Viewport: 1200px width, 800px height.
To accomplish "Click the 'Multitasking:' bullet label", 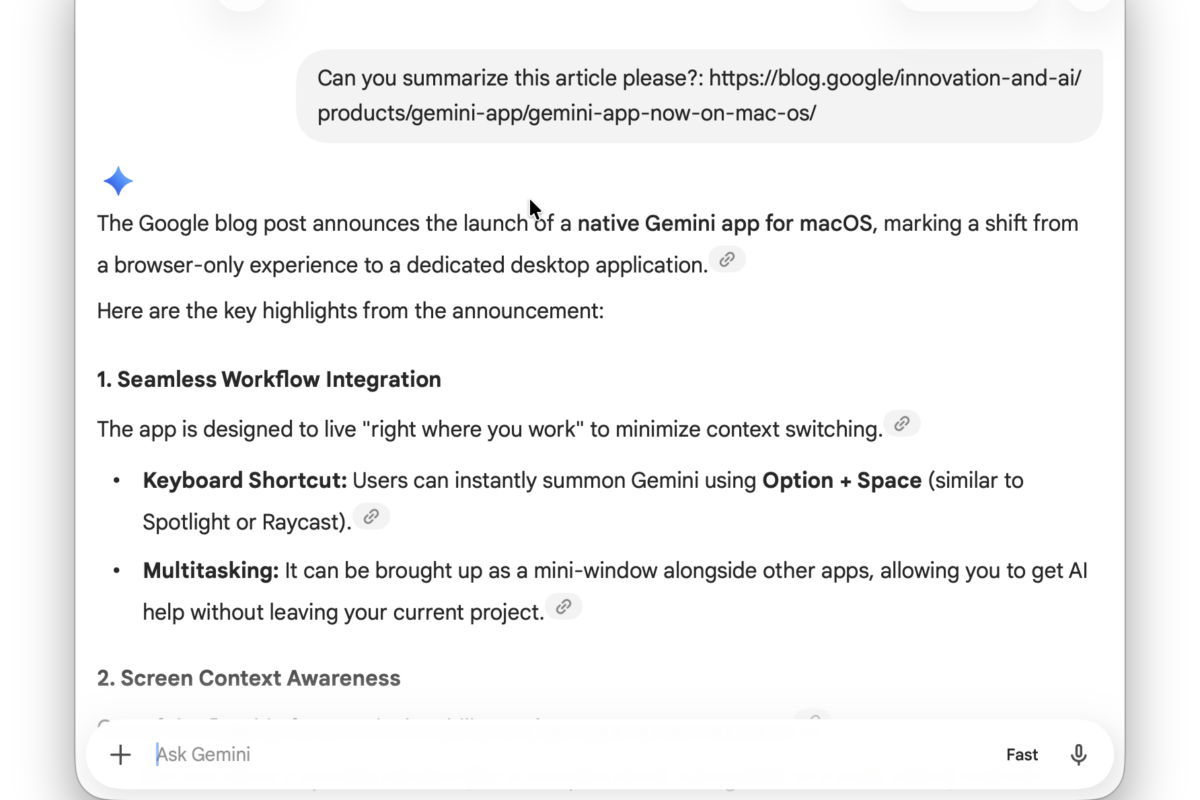I will click(x=211, y=571).
